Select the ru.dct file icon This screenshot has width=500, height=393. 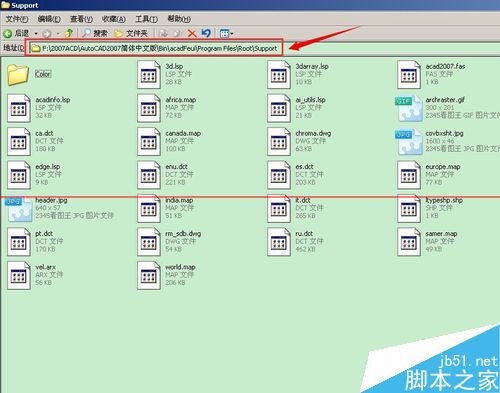(279, 242)
